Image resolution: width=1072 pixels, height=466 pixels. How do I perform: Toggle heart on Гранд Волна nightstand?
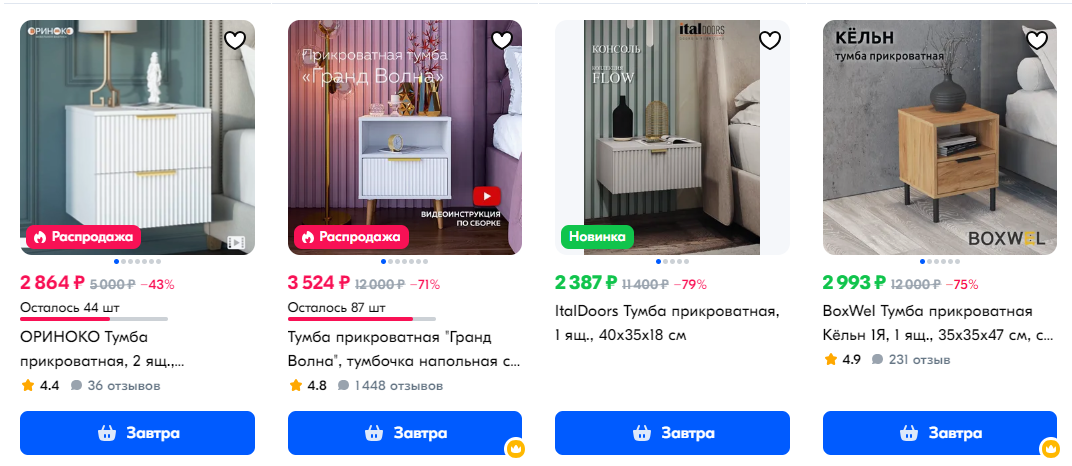pos(502,40)
